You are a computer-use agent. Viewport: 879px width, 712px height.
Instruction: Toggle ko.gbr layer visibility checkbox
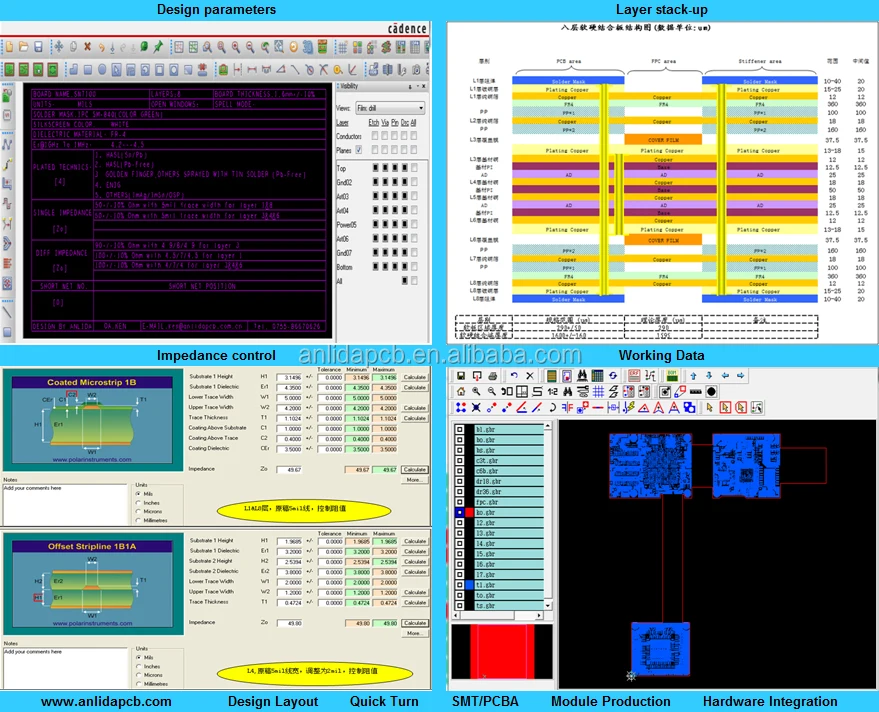(460, 512)
